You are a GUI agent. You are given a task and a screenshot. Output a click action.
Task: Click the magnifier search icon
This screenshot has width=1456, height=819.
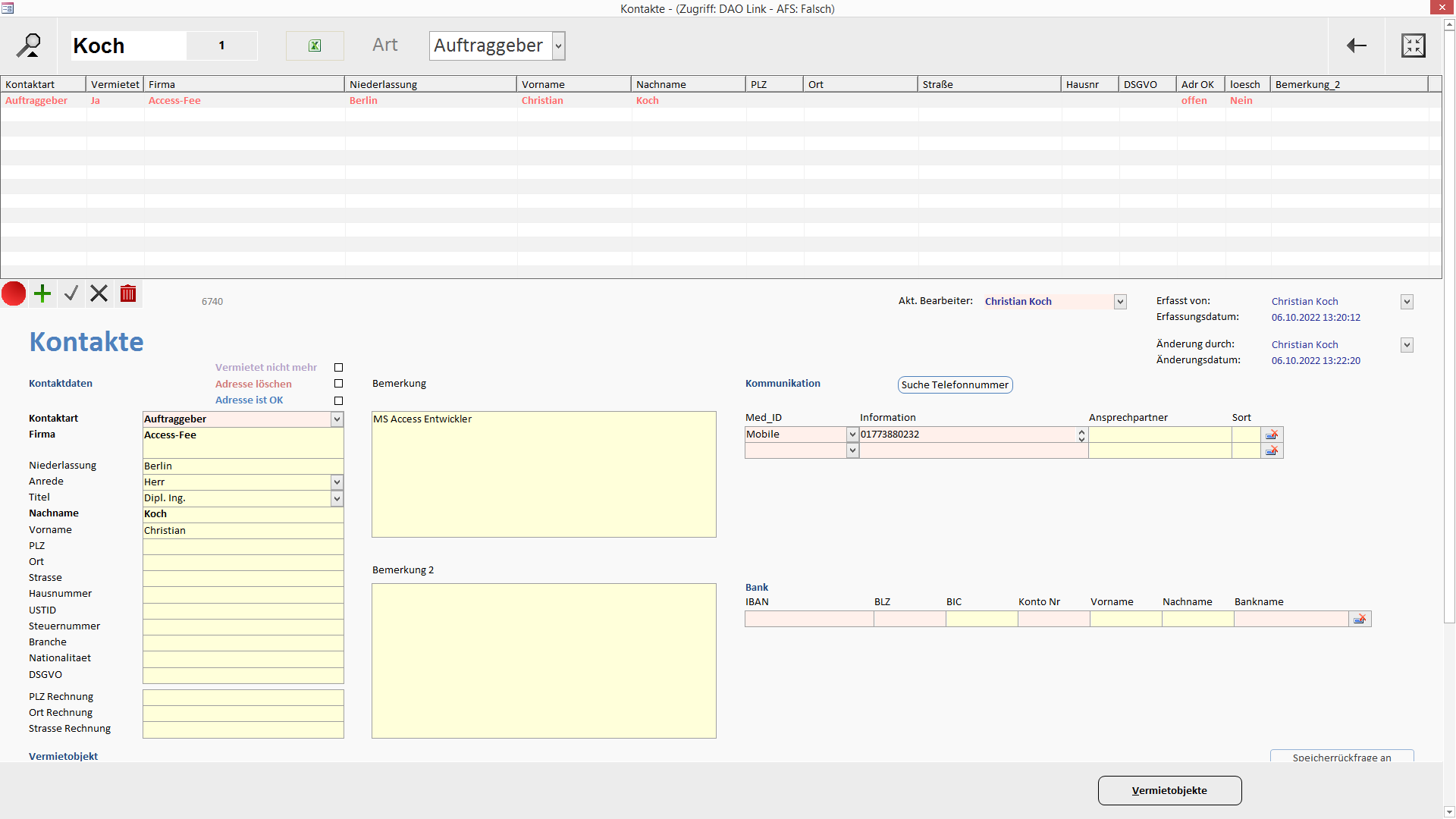point(29,45)
